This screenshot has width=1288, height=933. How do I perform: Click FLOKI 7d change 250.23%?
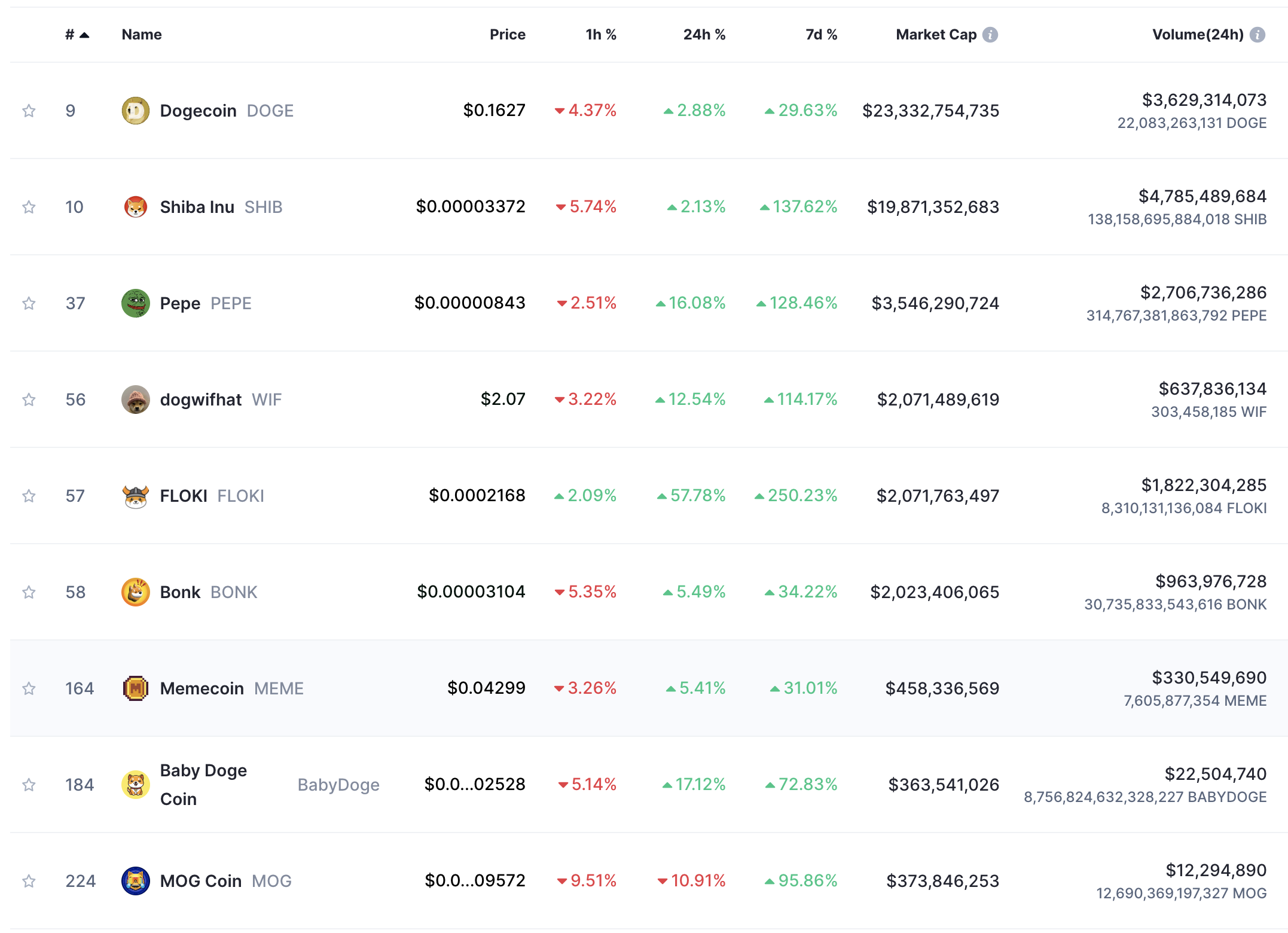click(x=796, y=496)
